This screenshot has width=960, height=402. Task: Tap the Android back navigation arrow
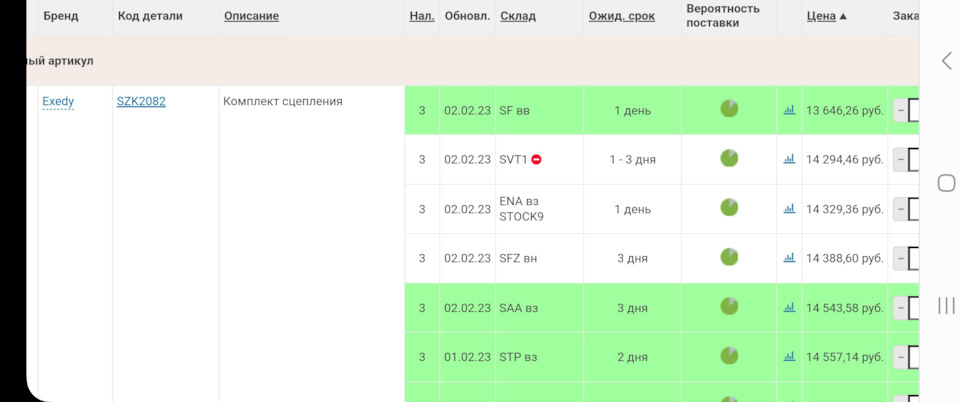point(947,61)
